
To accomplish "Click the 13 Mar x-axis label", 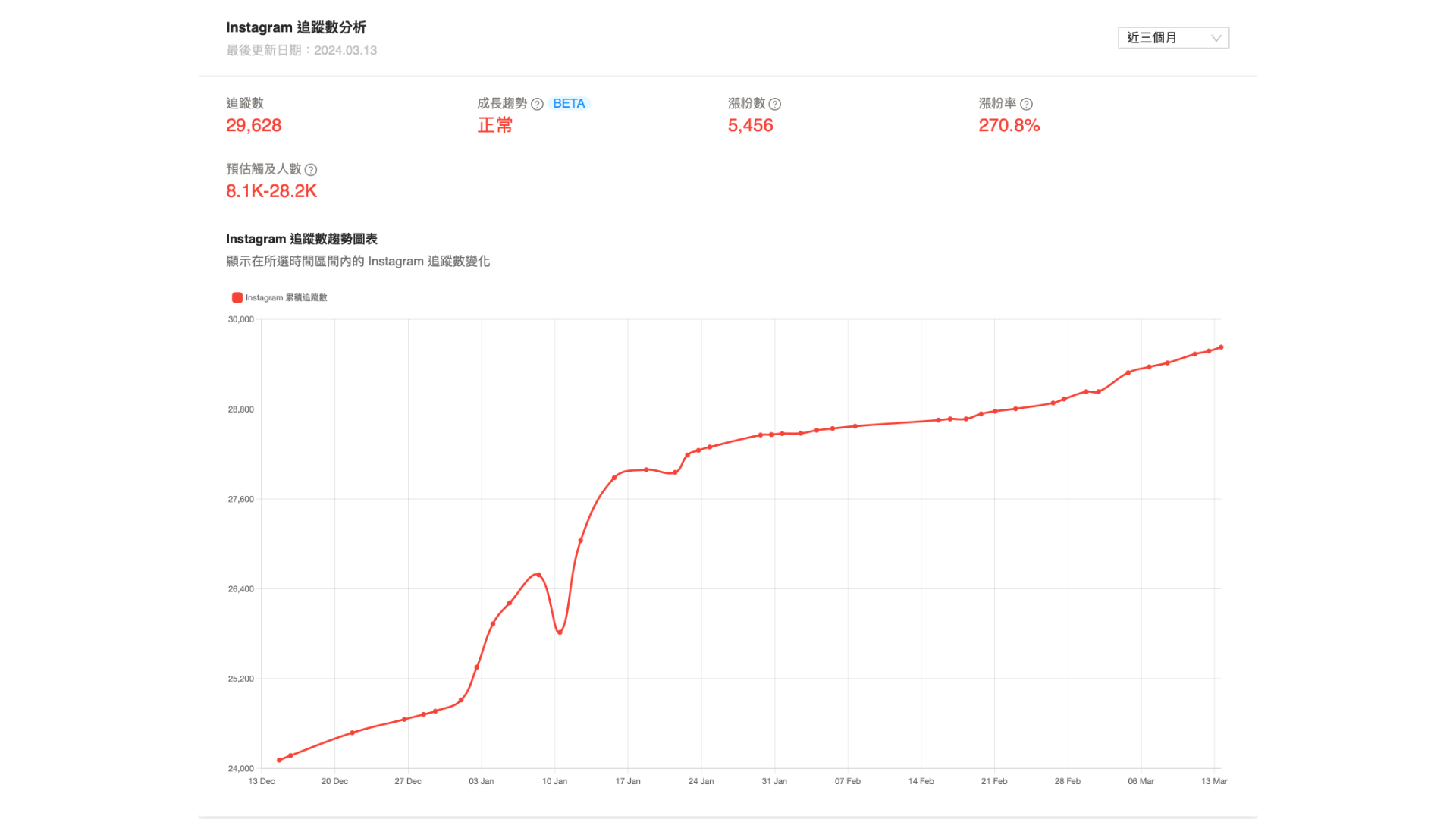I will click(x=1214, y=781).
